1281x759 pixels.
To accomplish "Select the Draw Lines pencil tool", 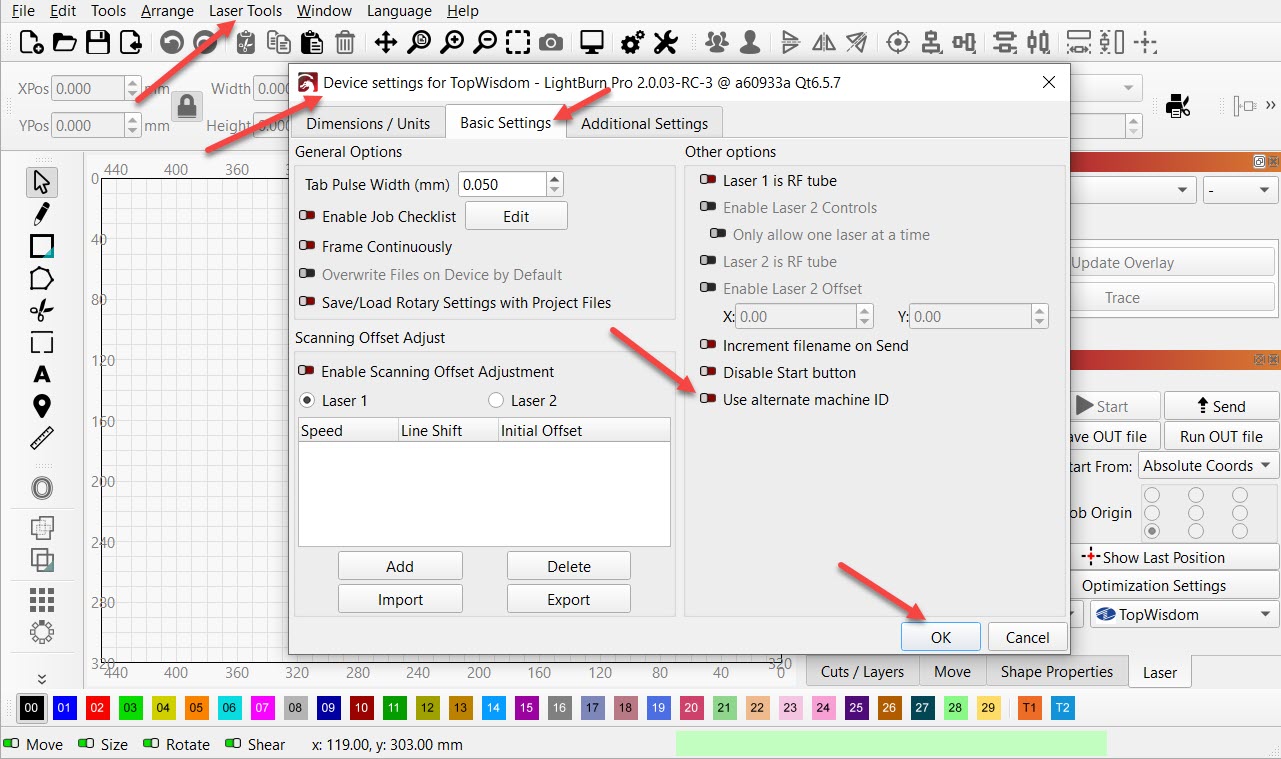I will tap(41, 213).
